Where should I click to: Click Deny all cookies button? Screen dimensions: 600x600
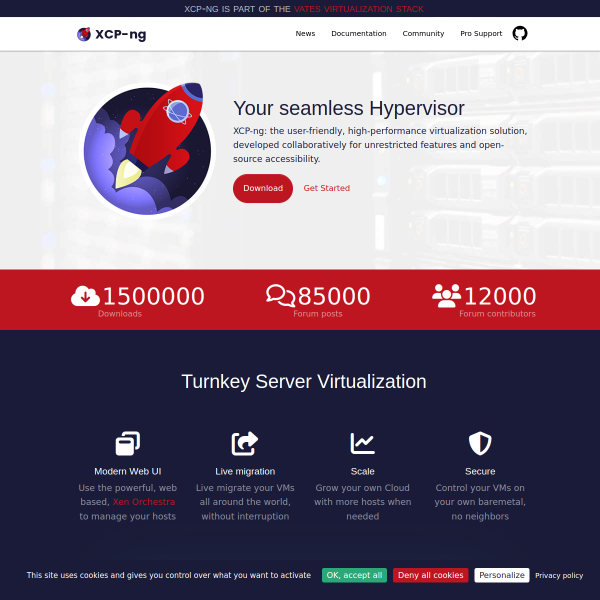(430, 575)
